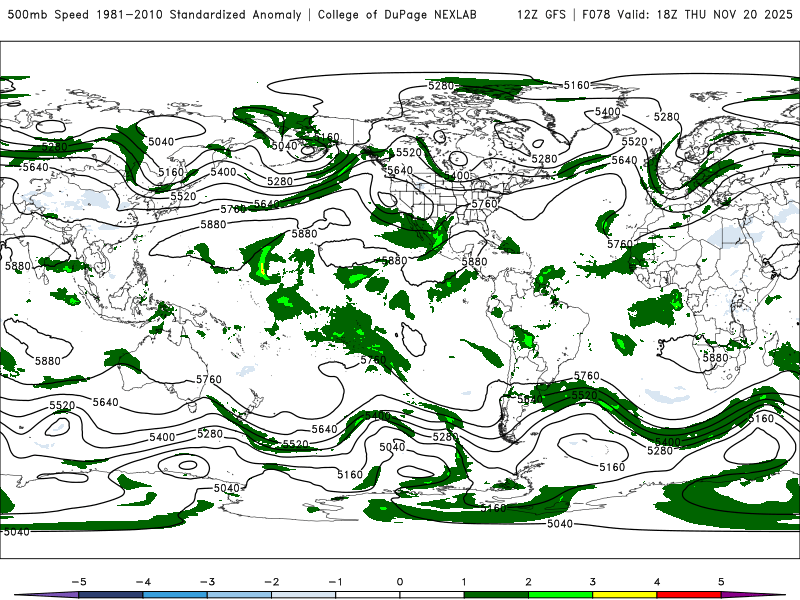Click the 'College of DuPage NEXLAB' text
Screen dimensions: 800x600
pos(397,14)
